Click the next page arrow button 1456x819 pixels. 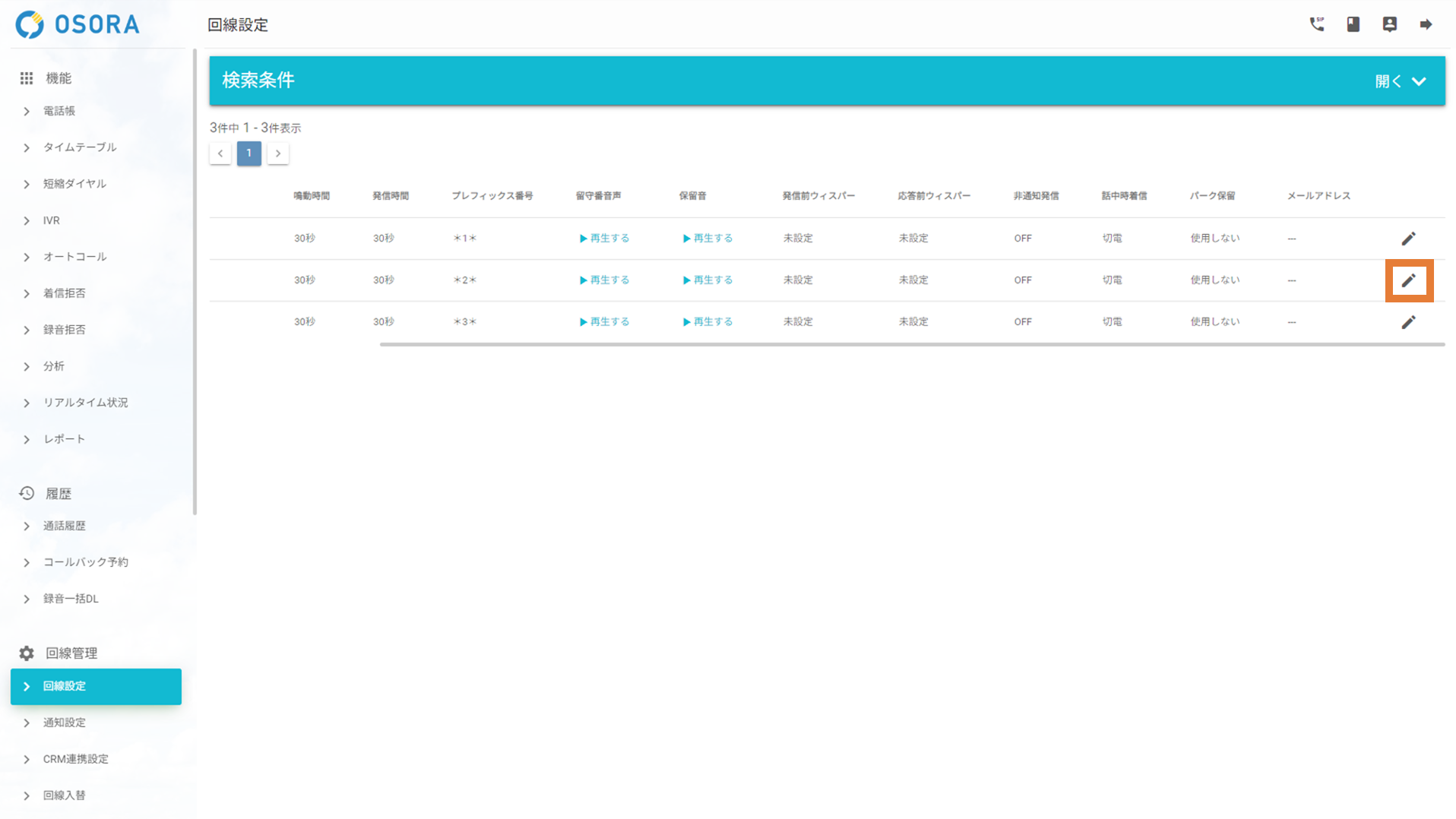[x=278, y=153]
